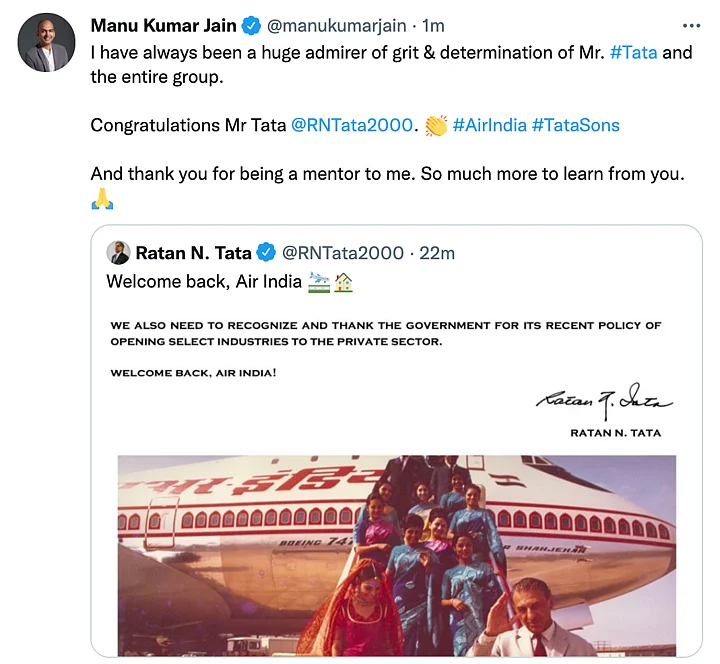
Task: Visit the @RNTata2000 mention in tweet text
Action: 351,125
